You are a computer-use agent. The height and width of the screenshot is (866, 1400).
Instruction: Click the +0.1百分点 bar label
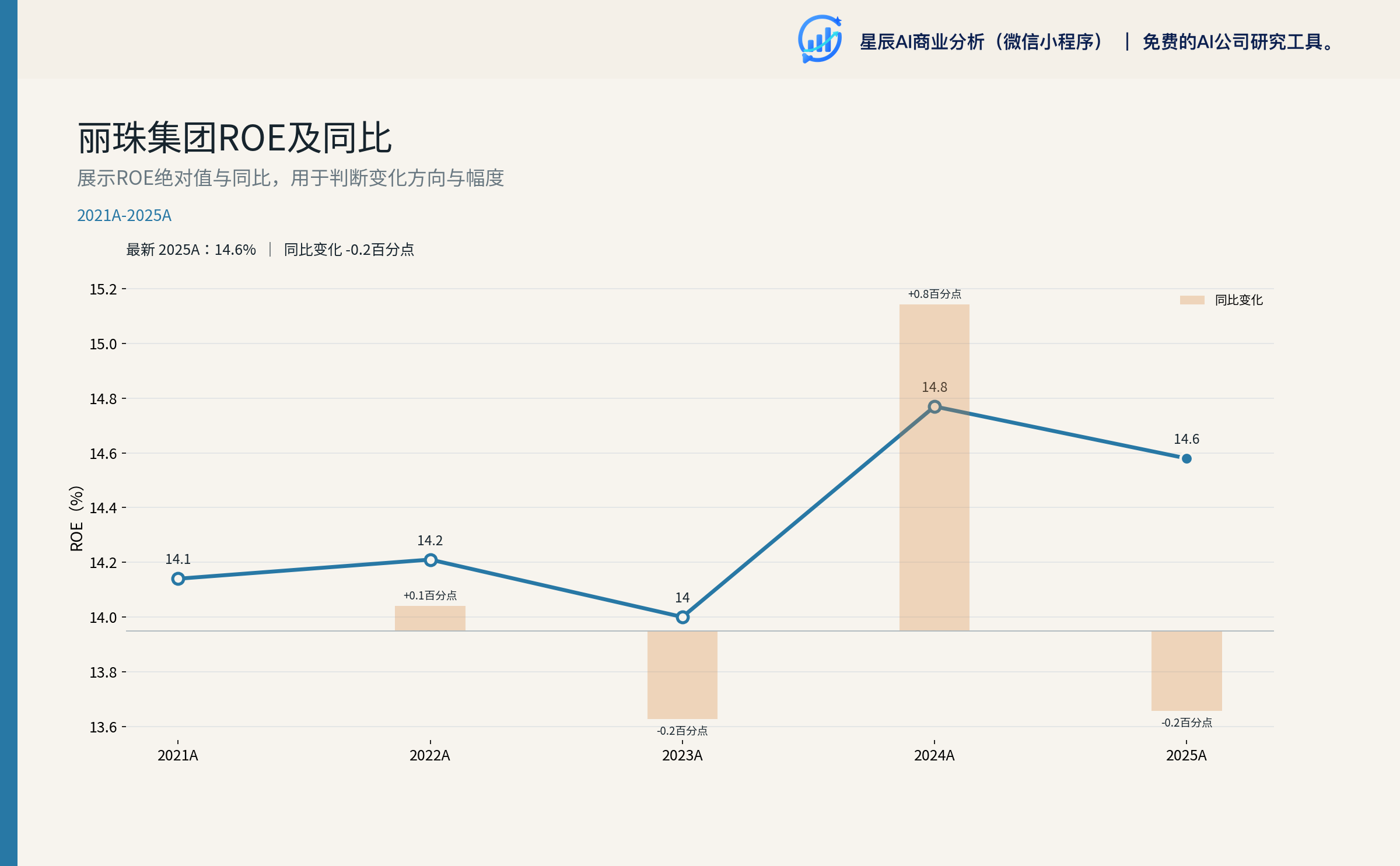[430, 595]
